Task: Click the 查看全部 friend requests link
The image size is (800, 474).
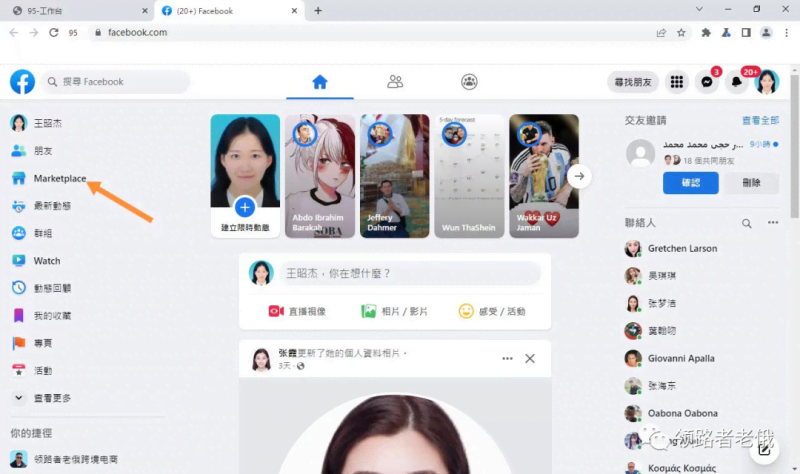Action: [760, 120]
